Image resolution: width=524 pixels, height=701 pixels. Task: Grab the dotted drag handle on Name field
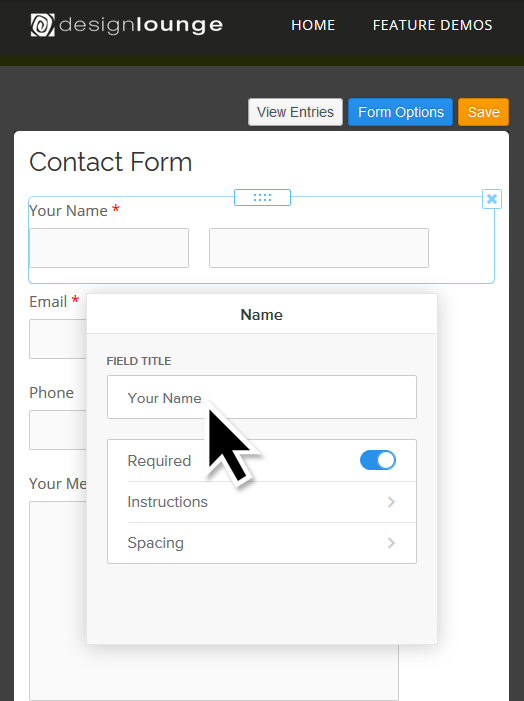point(262,198)
